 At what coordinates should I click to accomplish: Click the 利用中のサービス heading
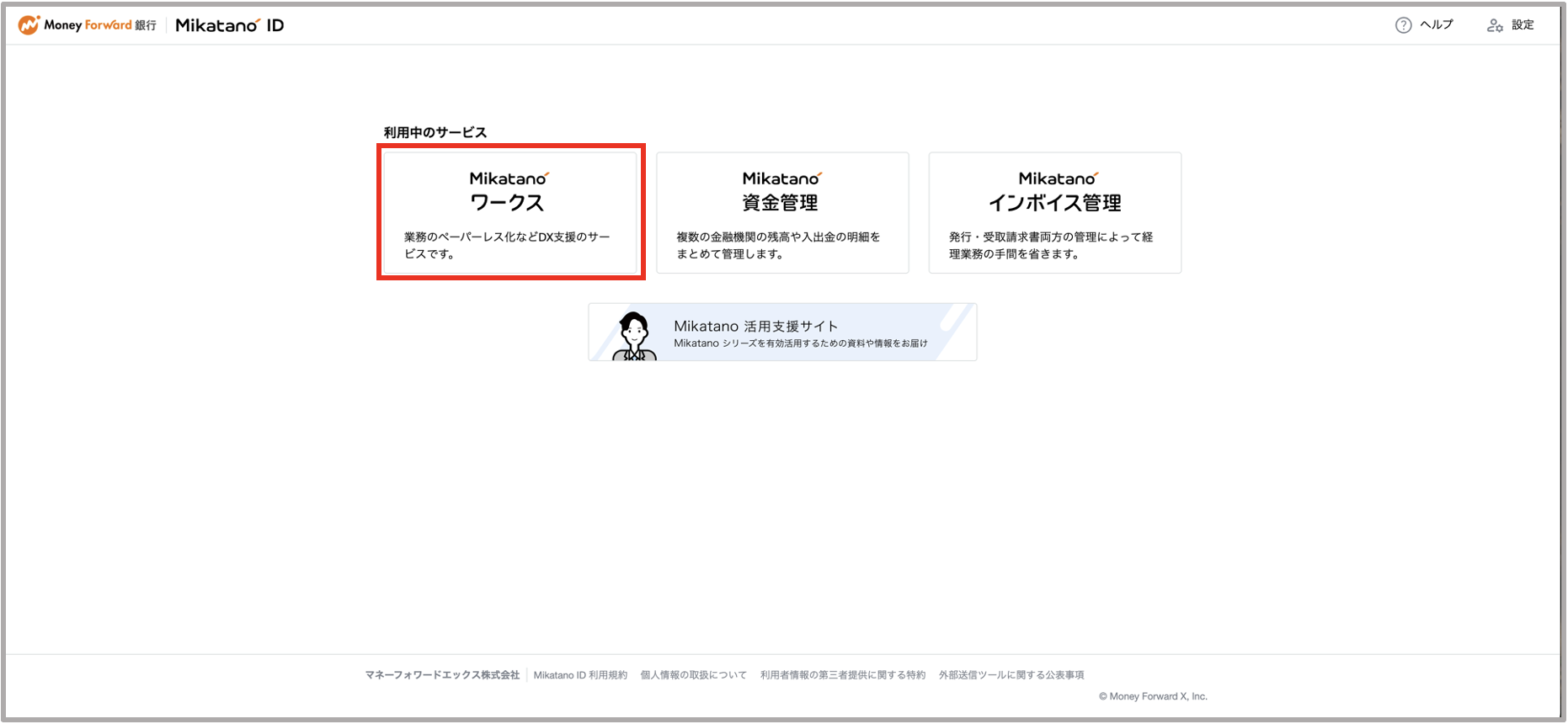pos(435,132)
